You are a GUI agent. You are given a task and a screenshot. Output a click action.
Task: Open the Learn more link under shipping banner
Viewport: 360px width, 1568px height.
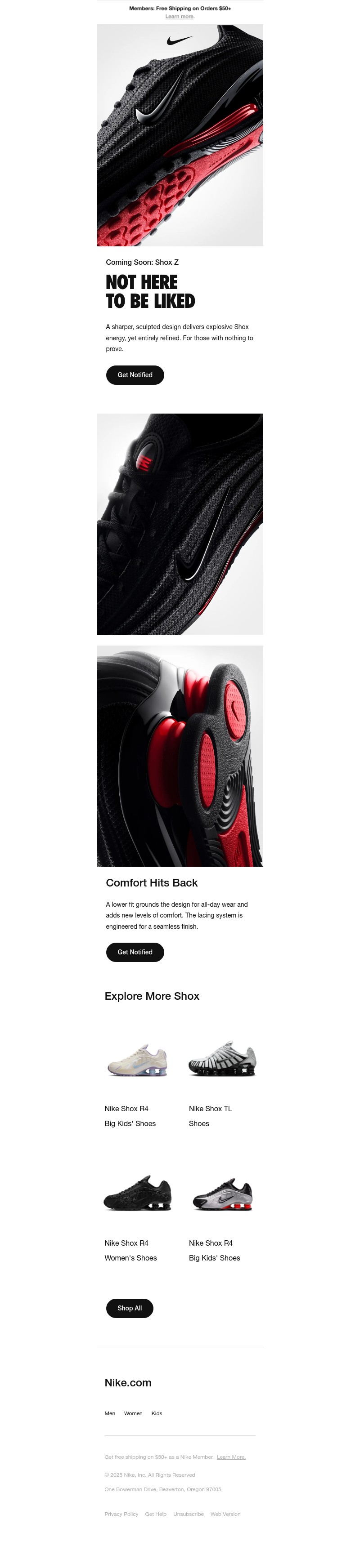180,17
